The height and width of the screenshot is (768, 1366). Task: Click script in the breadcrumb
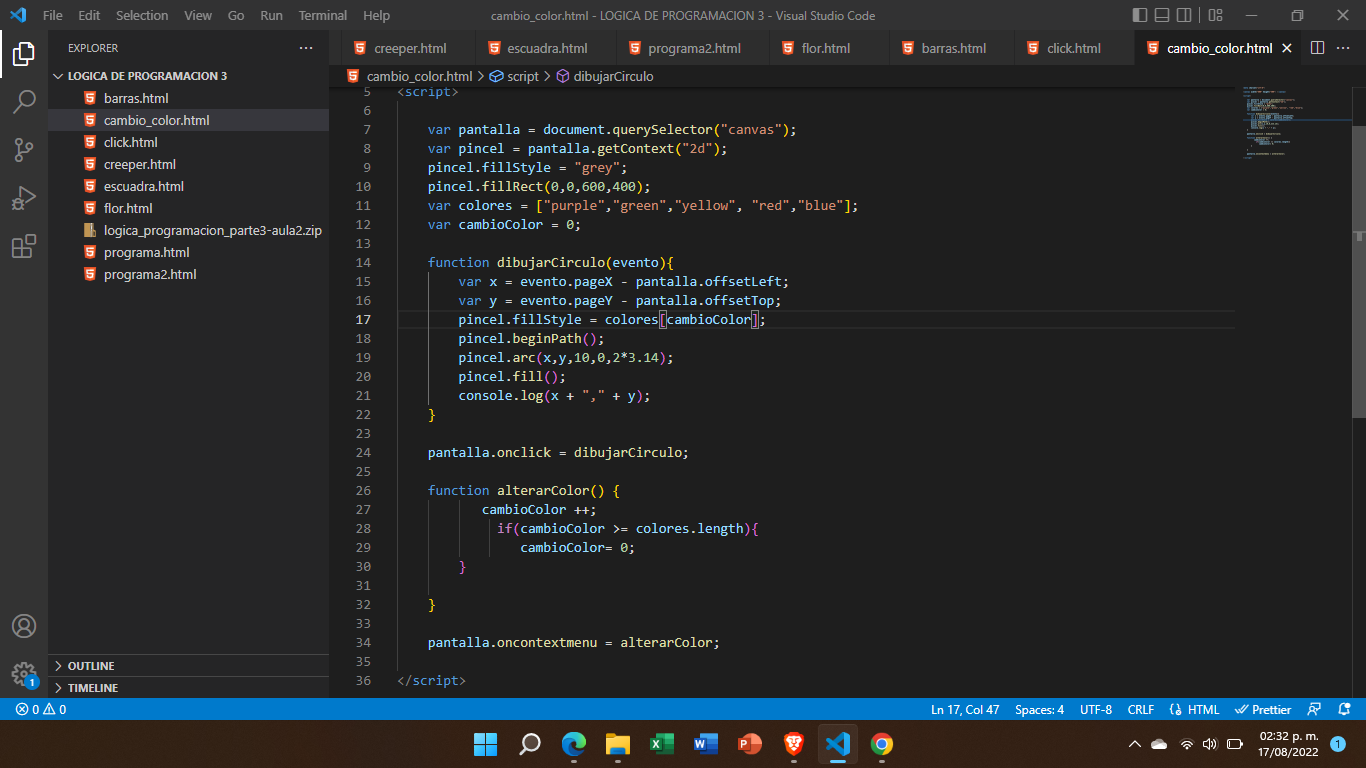coord(514,76)
